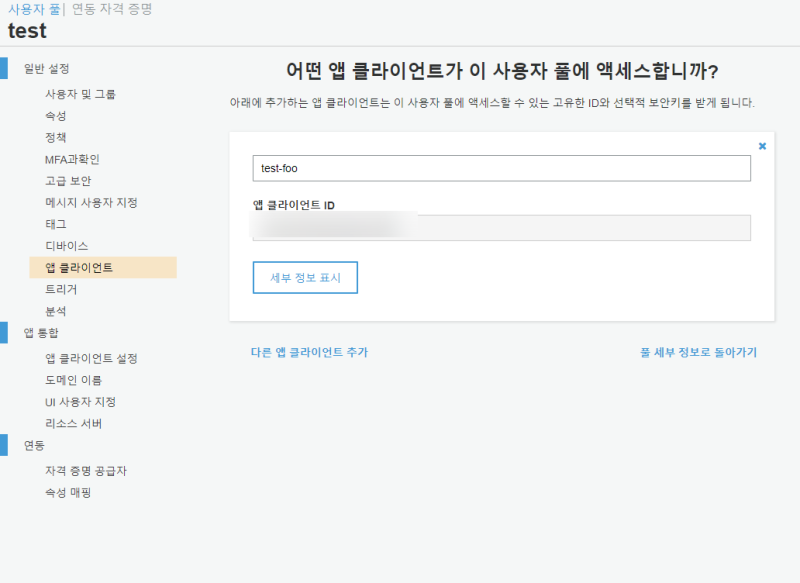This screenshot has height=583, width=800.
Task: Click the app client name field test-foo
Action: tap(501, 168)
